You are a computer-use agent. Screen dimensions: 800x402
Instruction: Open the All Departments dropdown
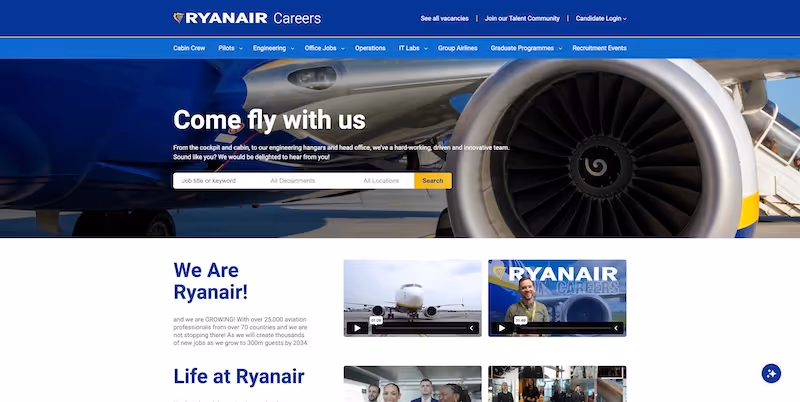(309, 181)
